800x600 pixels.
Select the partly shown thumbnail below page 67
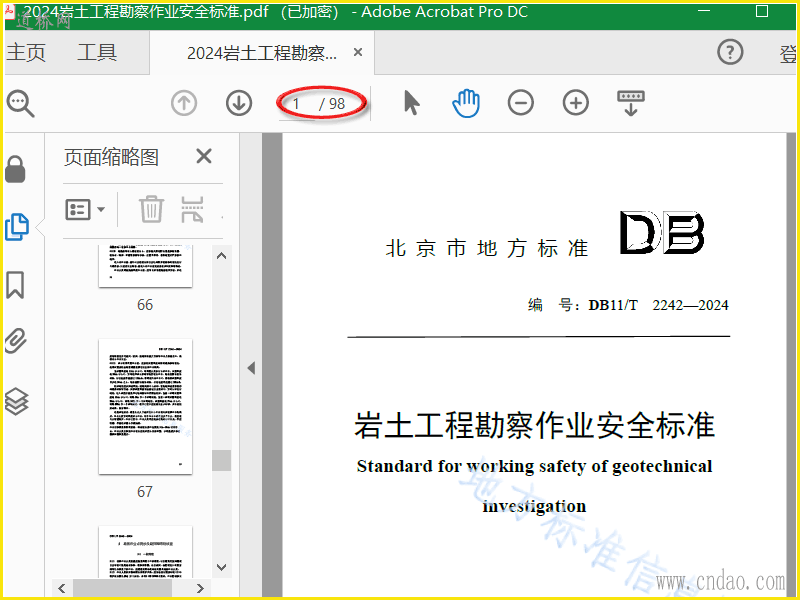pos(145,552)
